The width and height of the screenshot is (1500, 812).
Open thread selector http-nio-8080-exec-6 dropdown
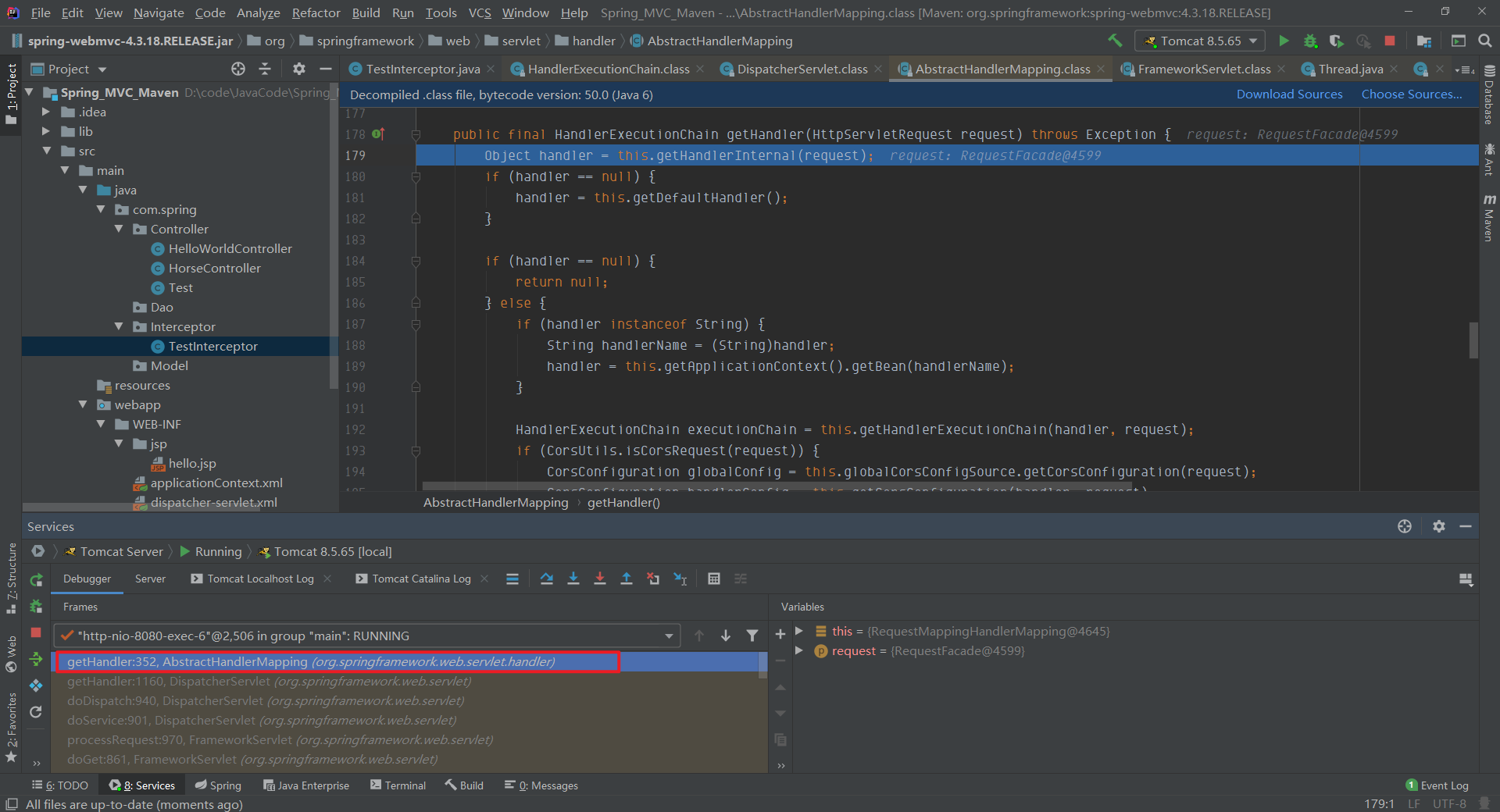click(366, 636)
